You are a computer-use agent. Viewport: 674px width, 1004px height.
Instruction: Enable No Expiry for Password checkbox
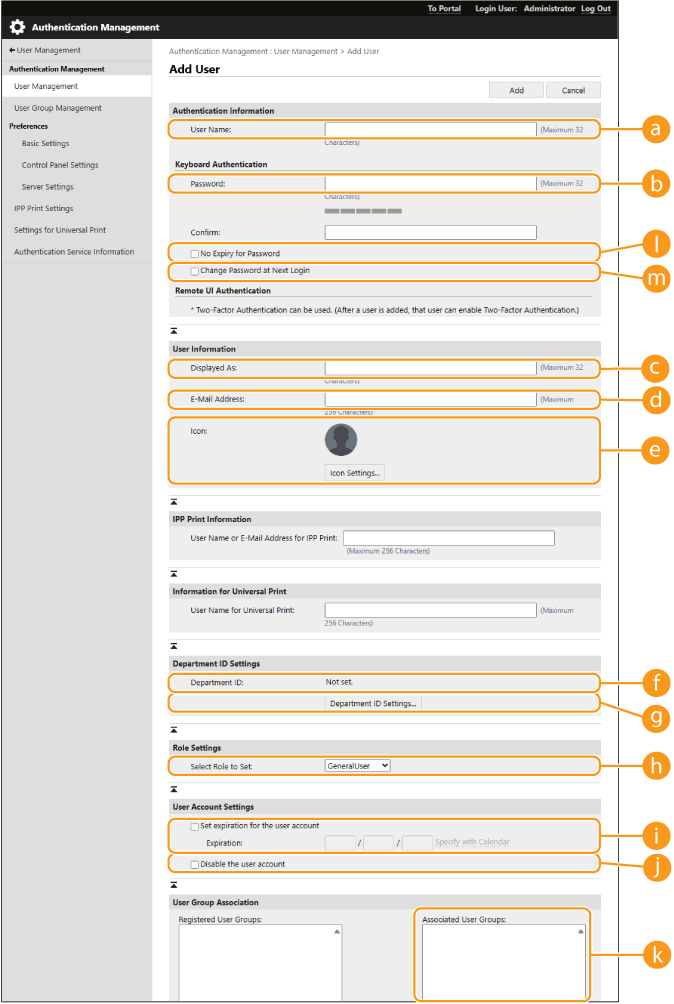(195, 254)
